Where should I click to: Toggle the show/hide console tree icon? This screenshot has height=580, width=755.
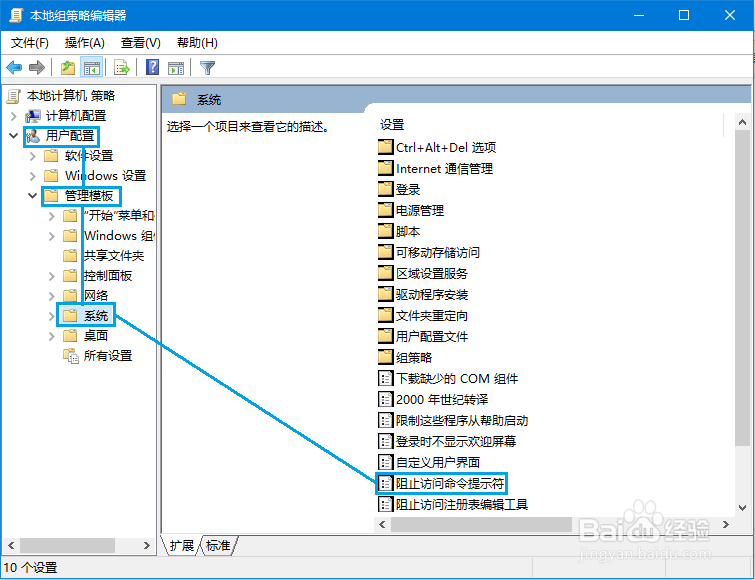point(91,67)
